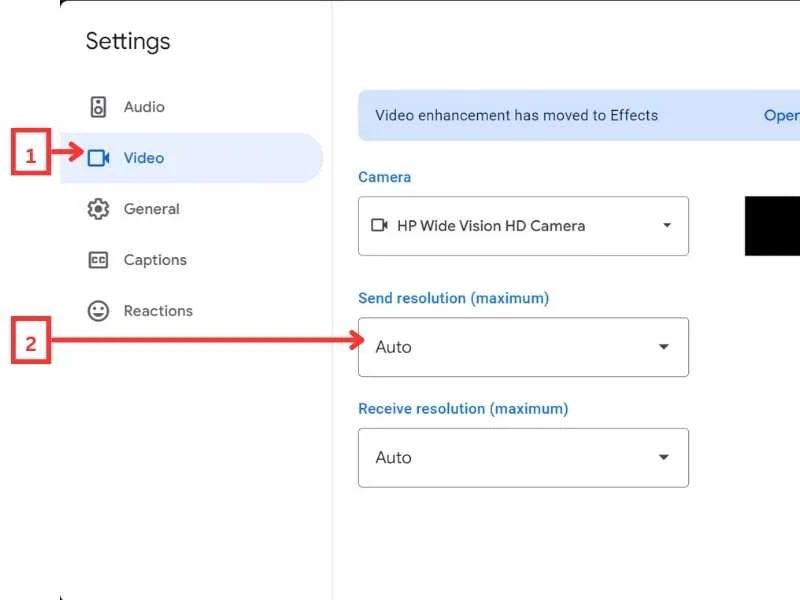Open the Receive resolution Auto dropdown
The height and width of the screenshot is (600, 800).
(523, 458)
